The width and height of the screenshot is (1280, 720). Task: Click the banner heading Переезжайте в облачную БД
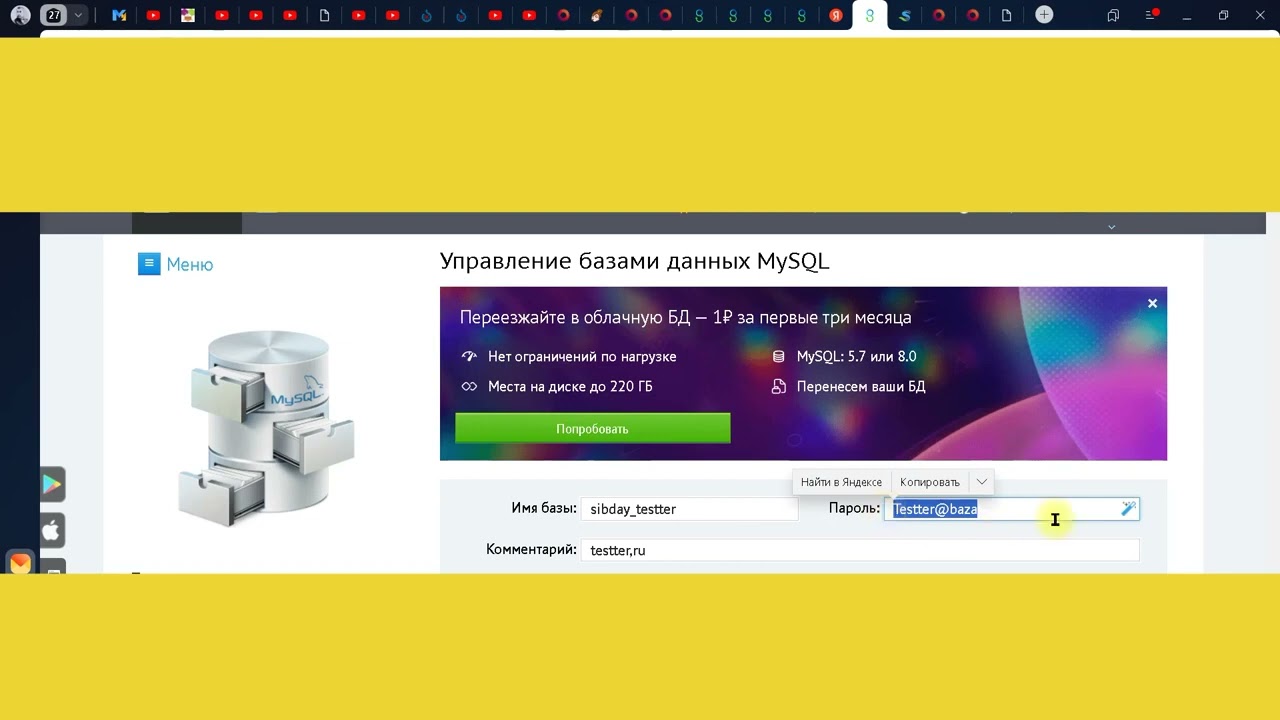tap(685, 317)
